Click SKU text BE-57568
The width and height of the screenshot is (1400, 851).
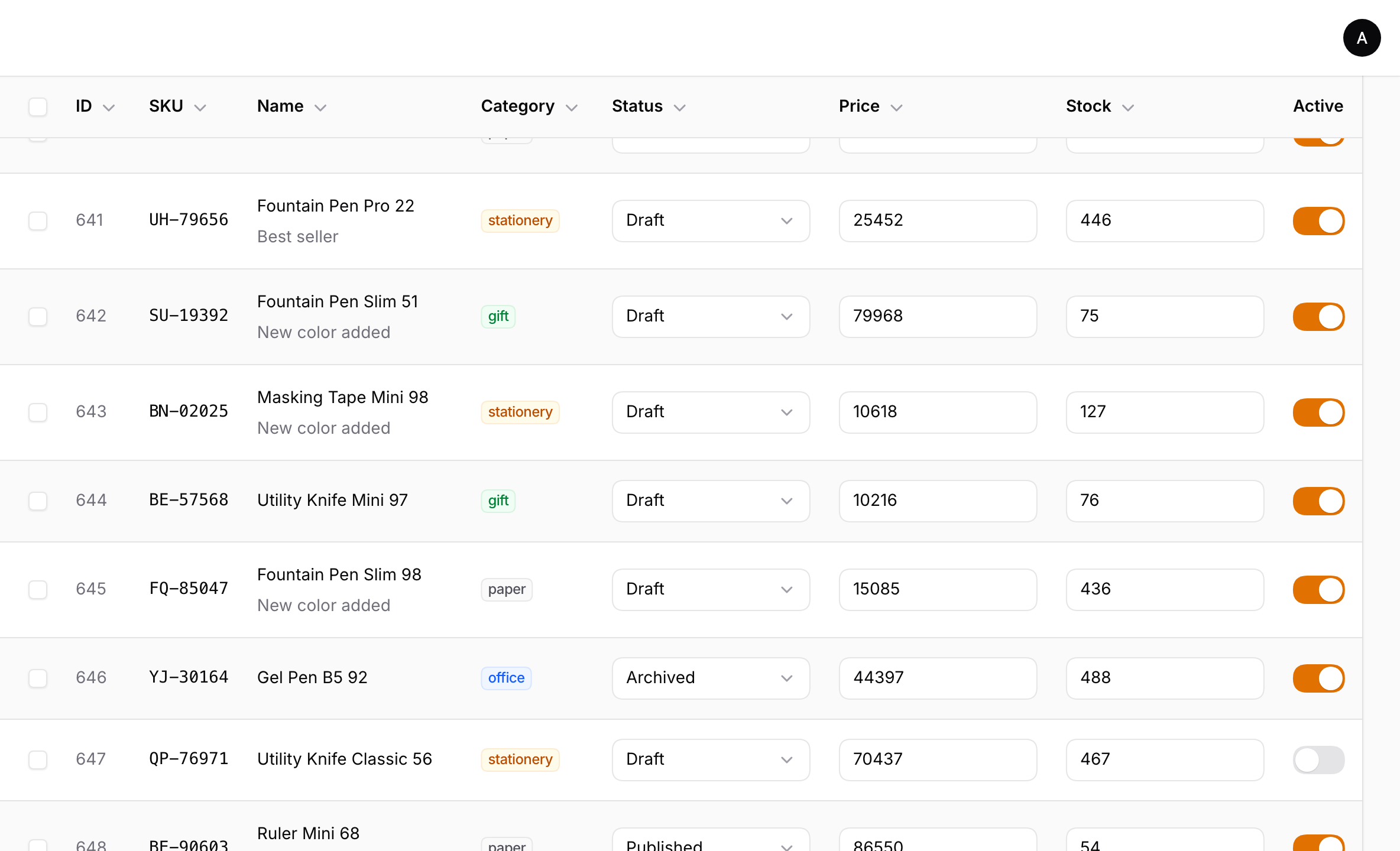pyautogui.click(x=189, y=500)
